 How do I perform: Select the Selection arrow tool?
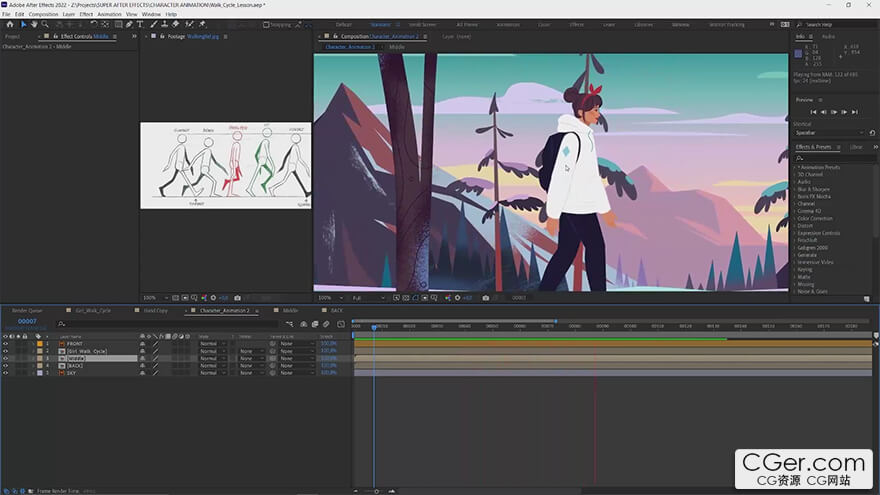(23, 24)
